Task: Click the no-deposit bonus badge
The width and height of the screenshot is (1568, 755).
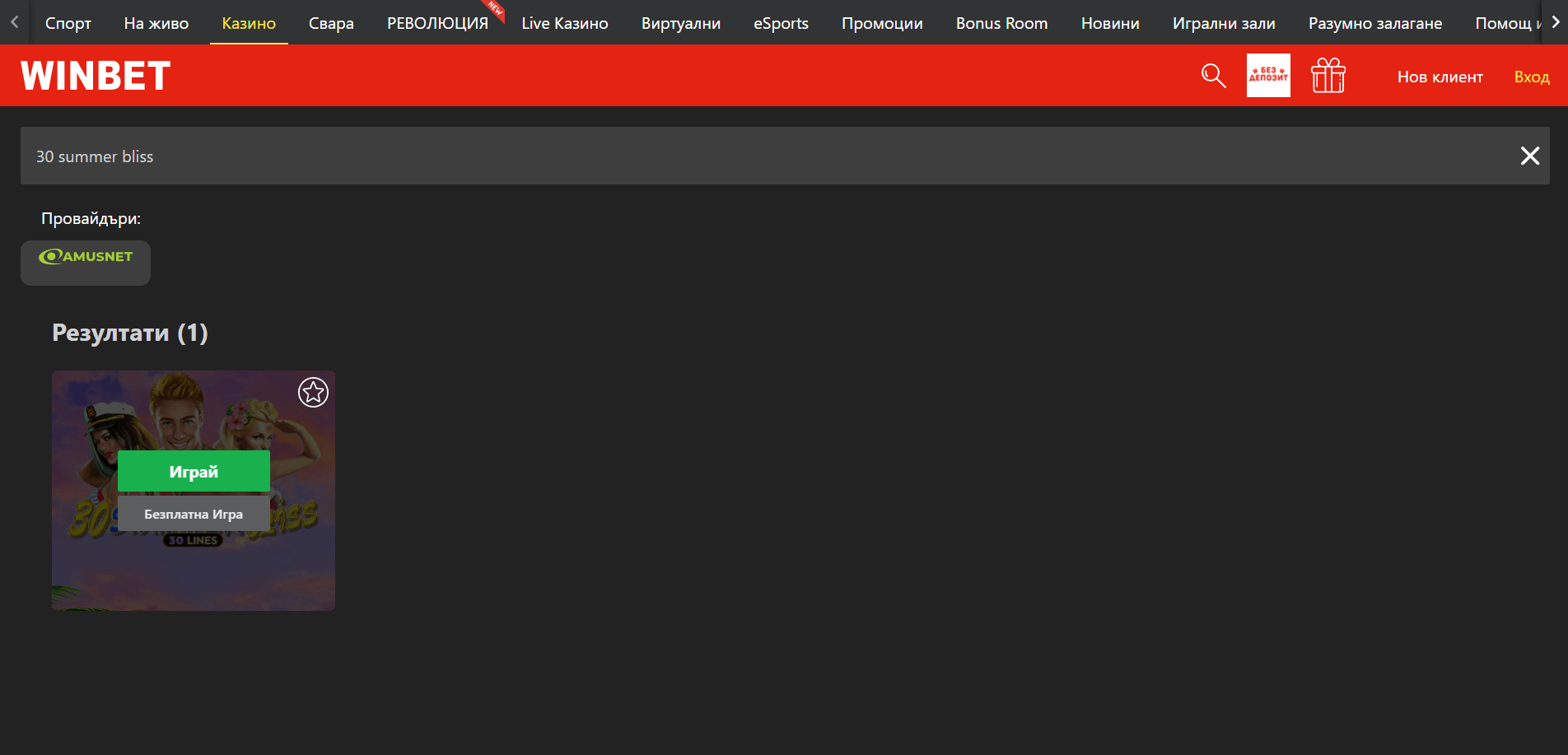Action: pos(1268,76)
